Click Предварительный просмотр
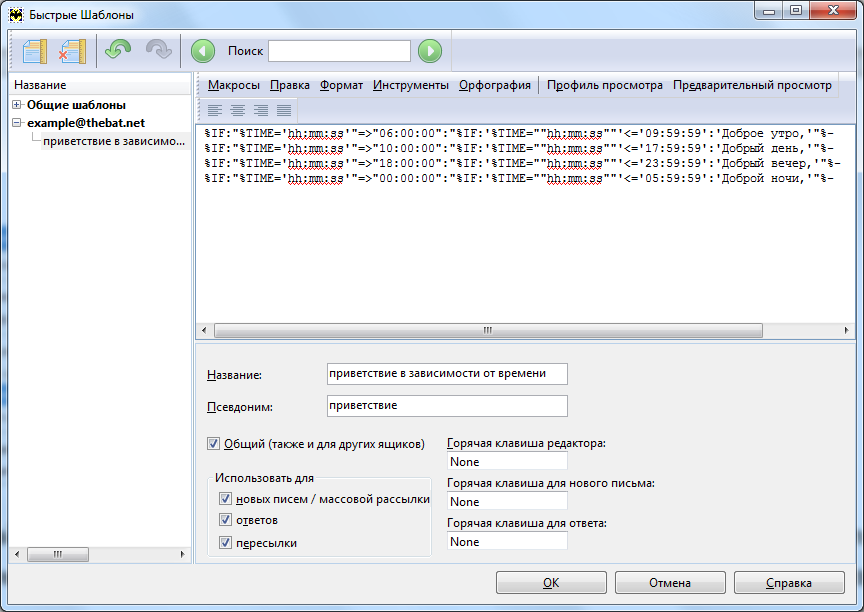This screenshot has height=612, width=864. (752, 85)
